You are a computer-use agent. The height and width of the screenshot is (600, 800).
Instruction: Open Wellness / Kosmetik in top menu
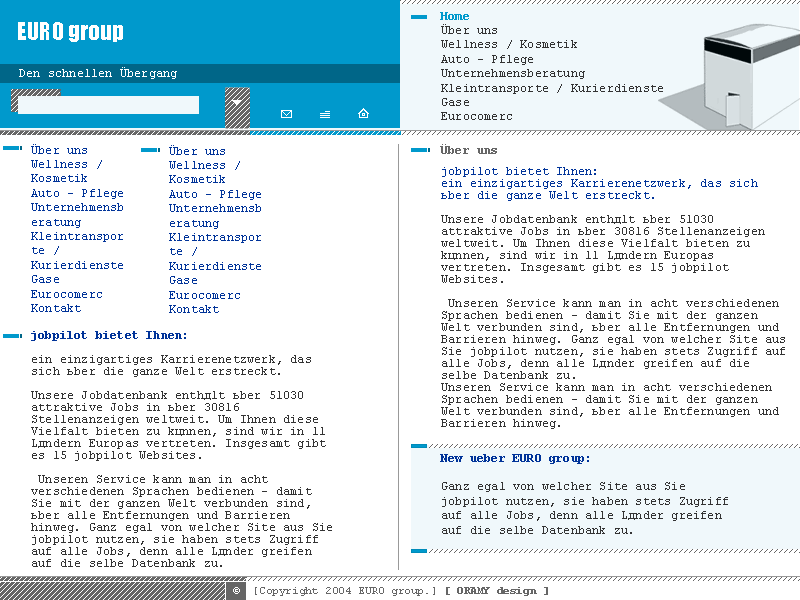point(509,44)
